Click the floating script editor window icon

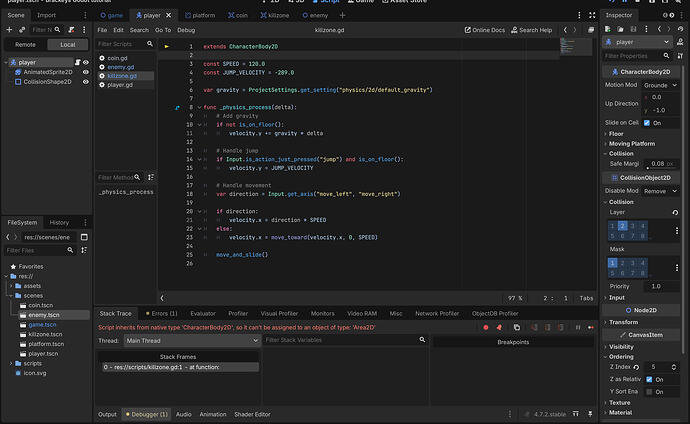point(591,30)
